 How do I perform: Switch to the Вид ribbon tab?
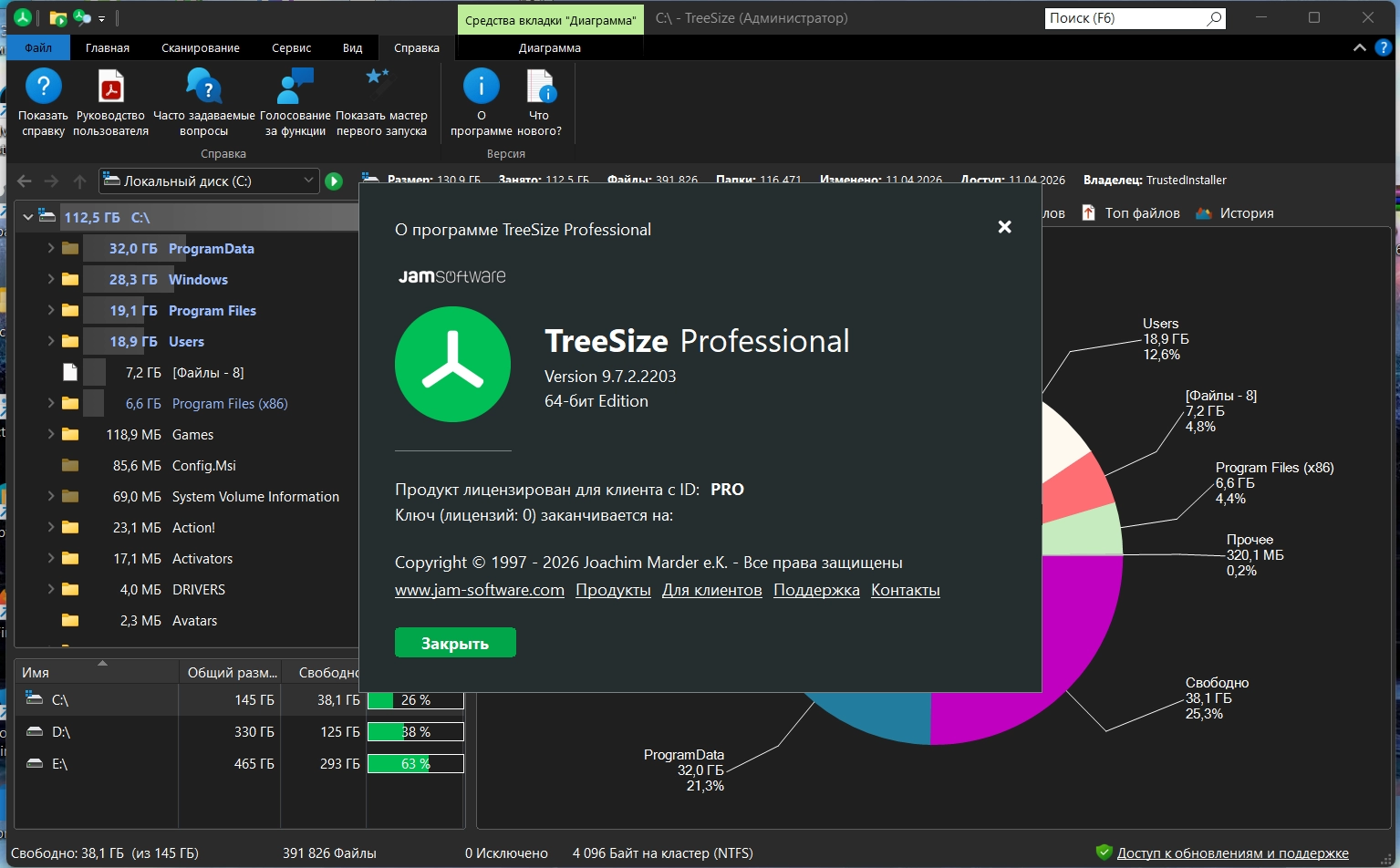pyautogui.click(x=353, y=47)
